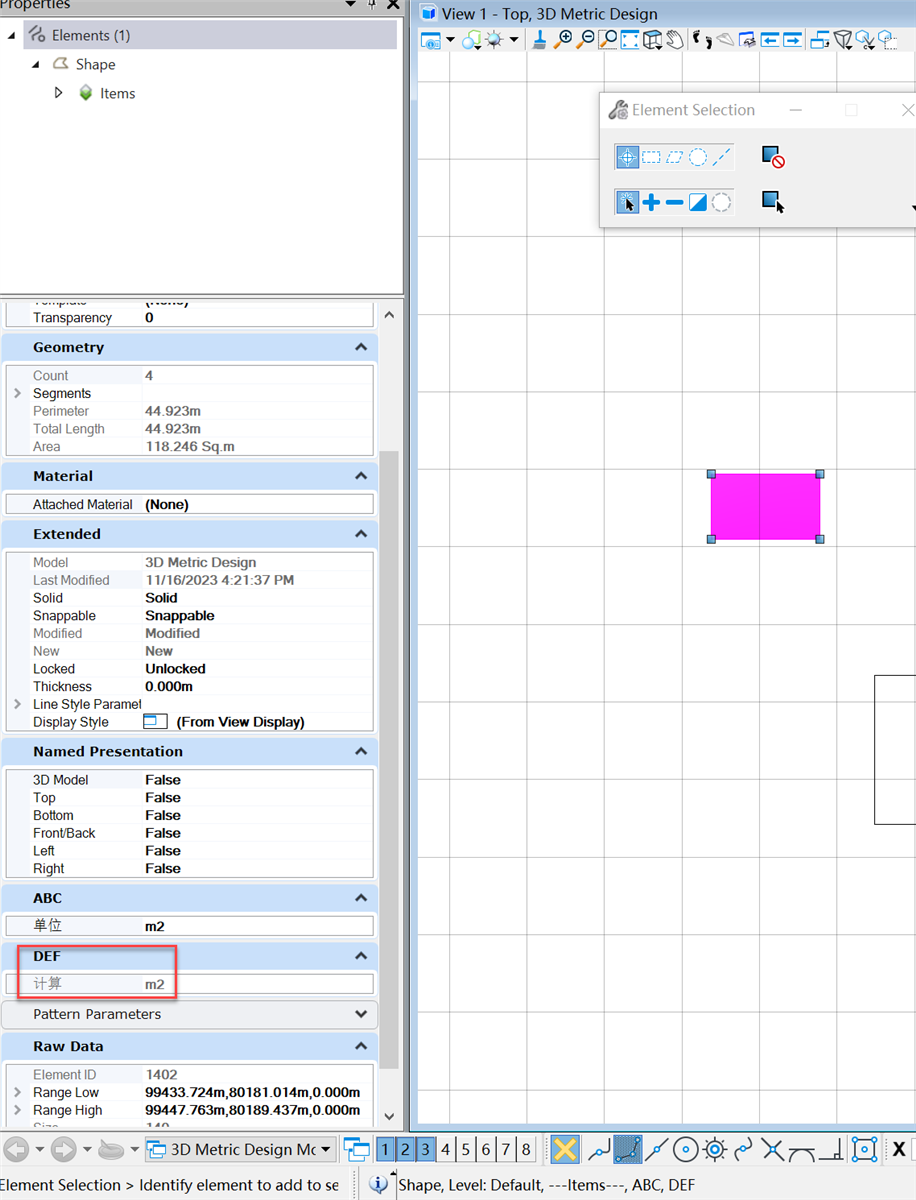
Task: Click the Add selection mode plus icon
Action: tap(651, 203)
